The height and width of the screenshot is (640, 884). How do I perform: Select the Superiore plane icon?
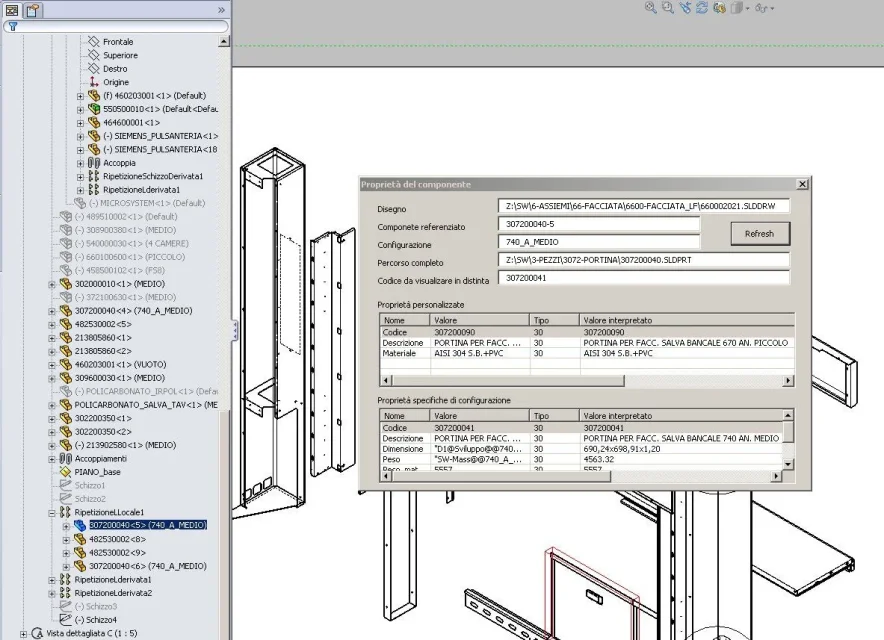(94, 55)
